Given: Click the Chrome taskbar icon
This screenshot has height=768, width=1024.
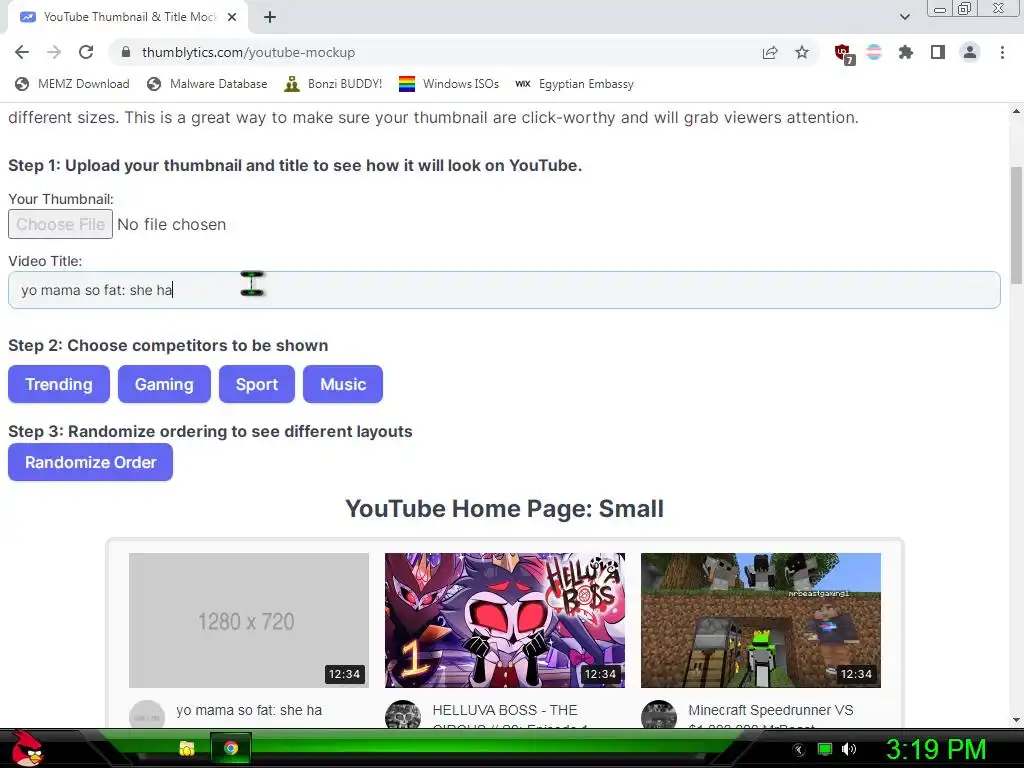Looking at the screenshot, I should point(231,748).
